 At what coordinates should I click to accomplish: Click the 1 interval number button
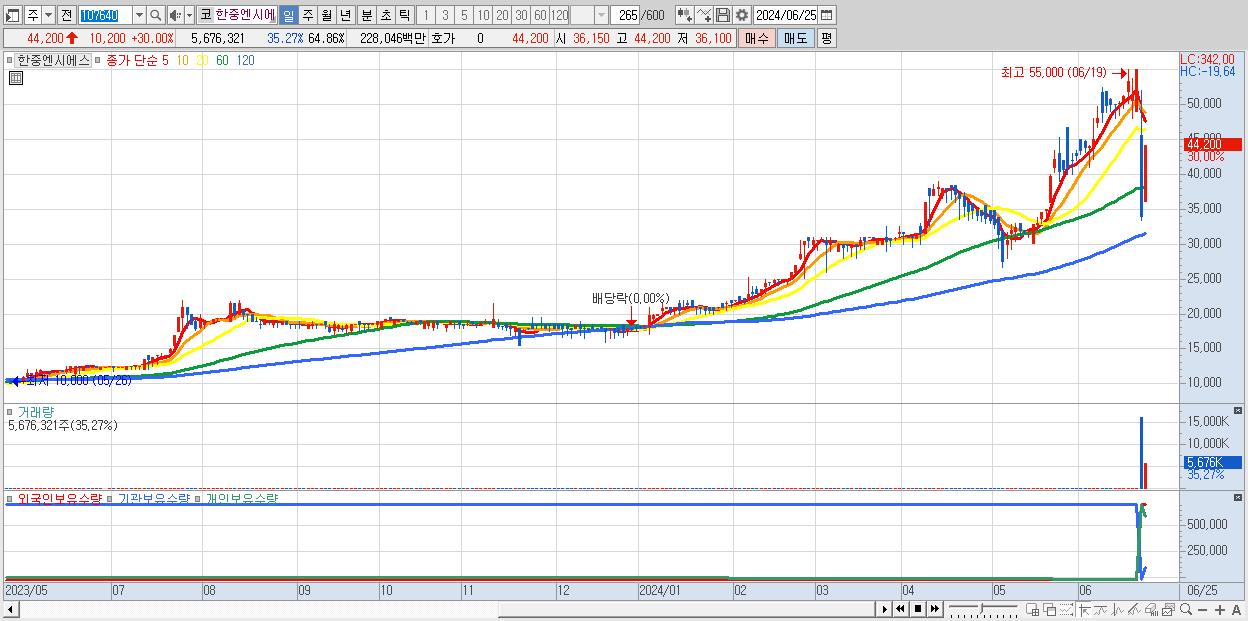[x=425, y=15]
